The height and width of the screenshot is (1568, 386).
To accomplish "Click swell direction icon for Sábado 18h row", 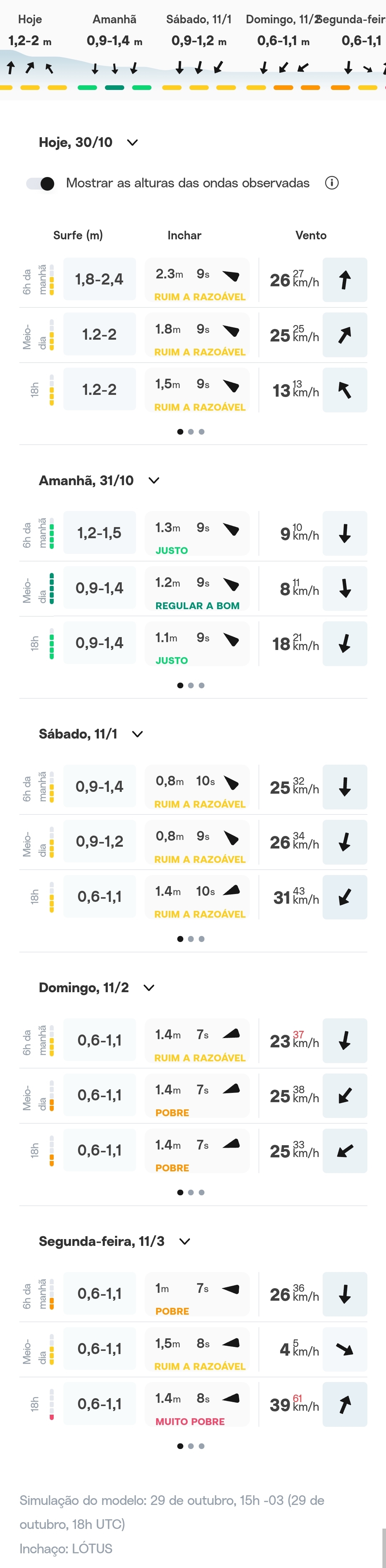I will coord(231,890).
